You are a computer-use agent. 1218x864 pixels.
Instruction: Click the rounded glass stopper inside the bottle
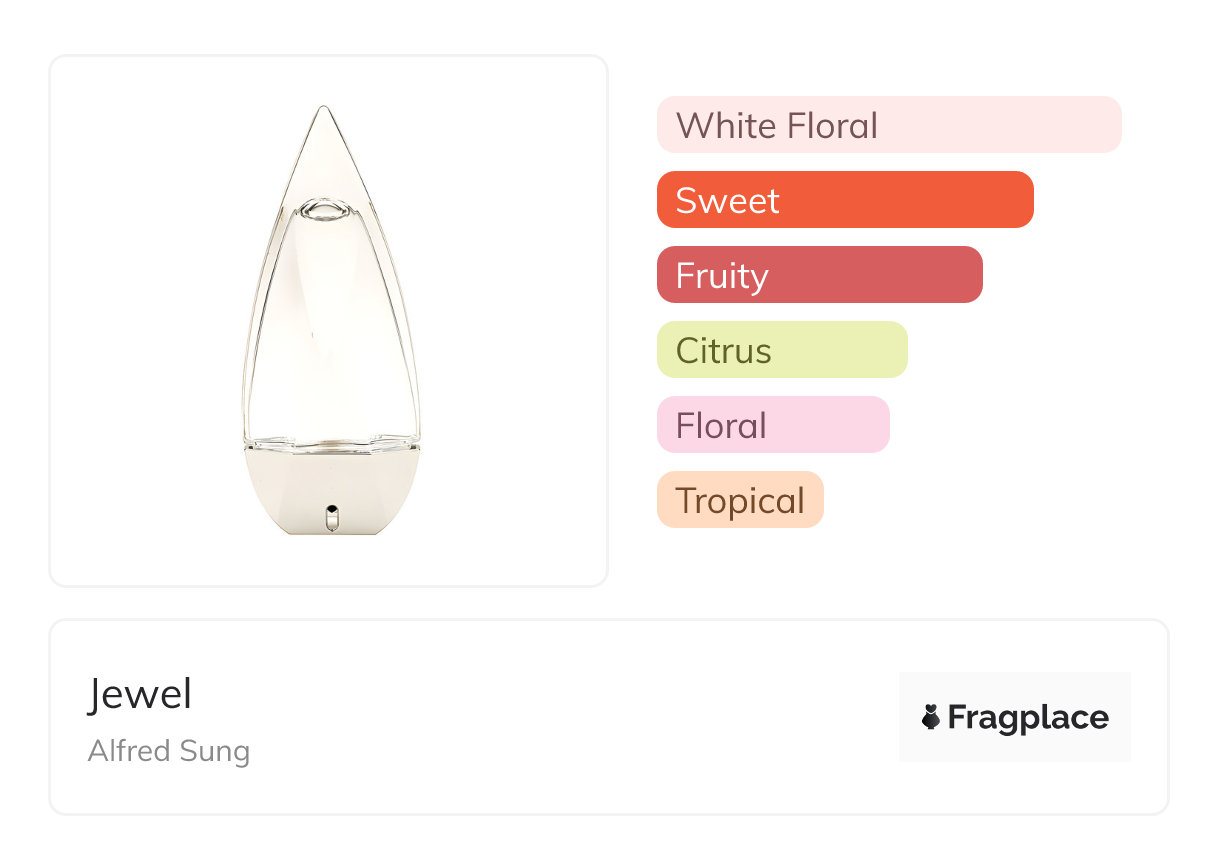pyautogui.click(x=322, y=209)
